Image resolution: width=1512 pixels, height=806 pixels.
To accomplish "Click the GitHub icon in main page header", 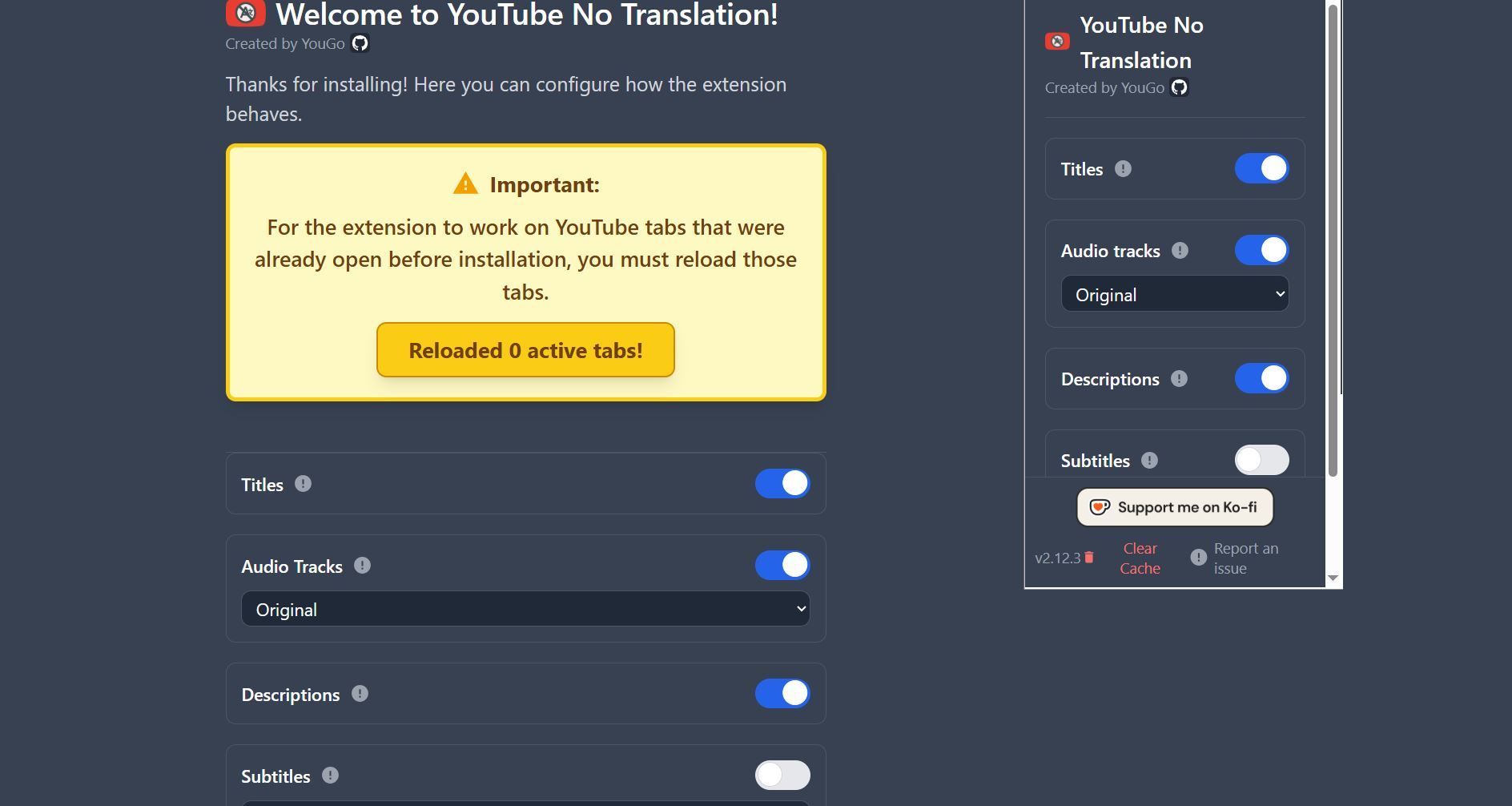I will 360,44.
